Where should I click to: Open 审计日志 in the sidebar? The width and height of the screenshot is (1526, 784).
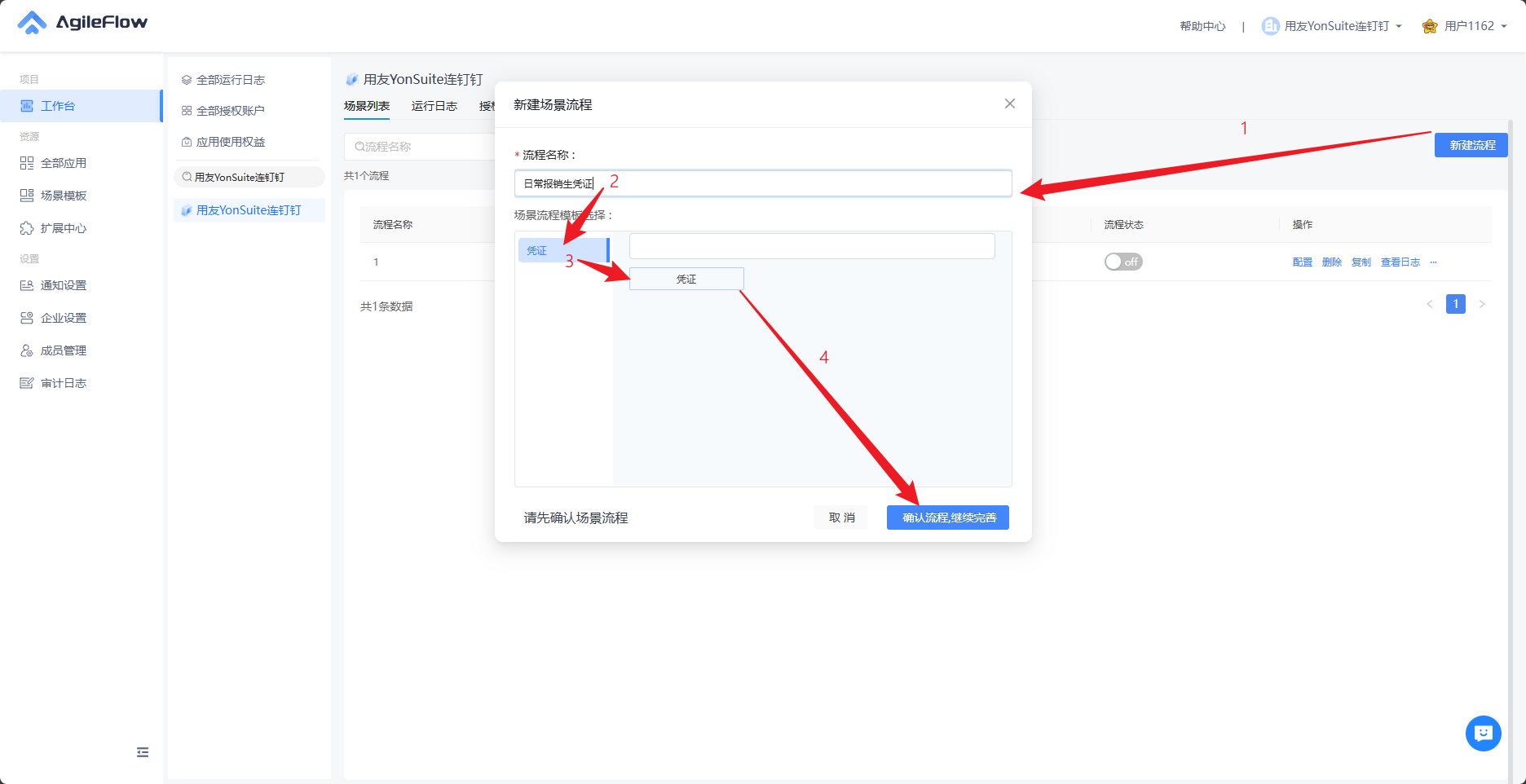coord(64,383)
